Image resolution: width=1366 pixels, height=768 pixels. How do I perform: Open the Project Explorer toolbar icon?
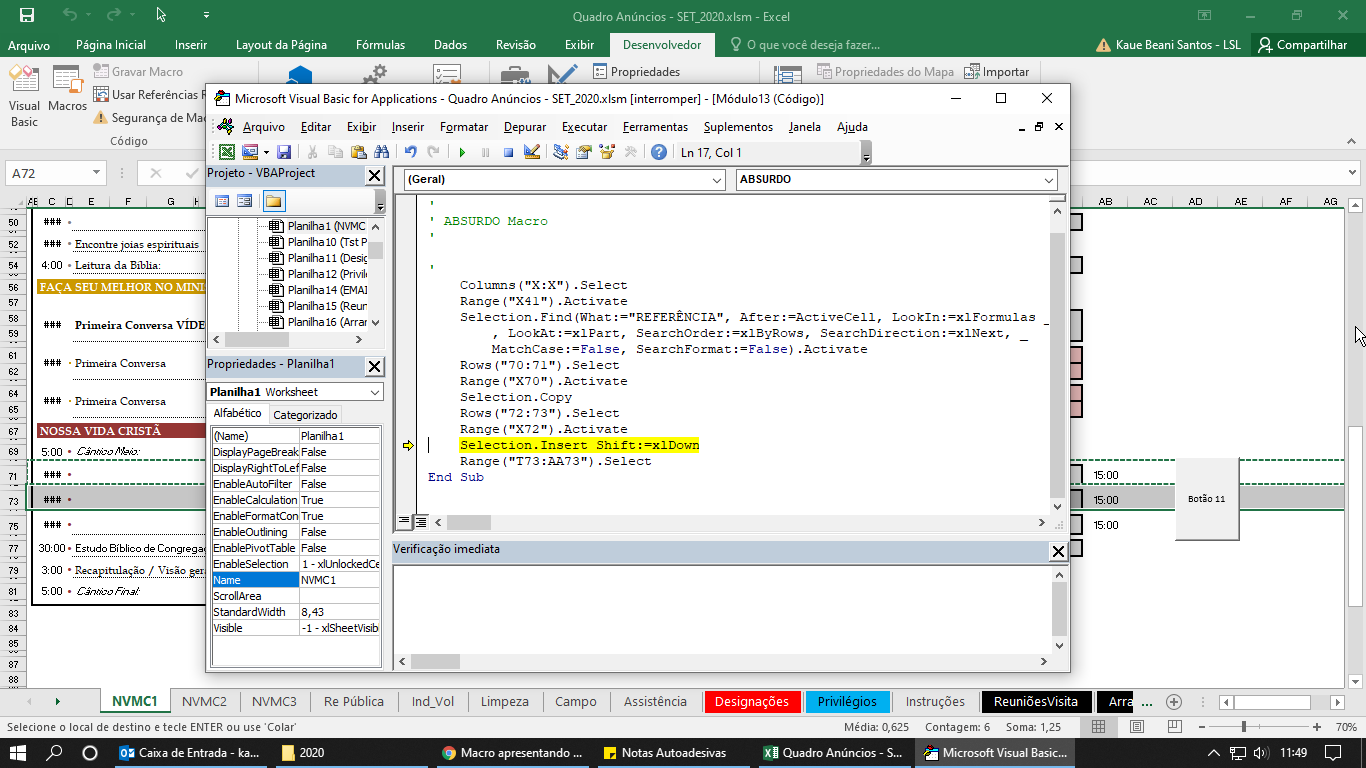point(561,152)
